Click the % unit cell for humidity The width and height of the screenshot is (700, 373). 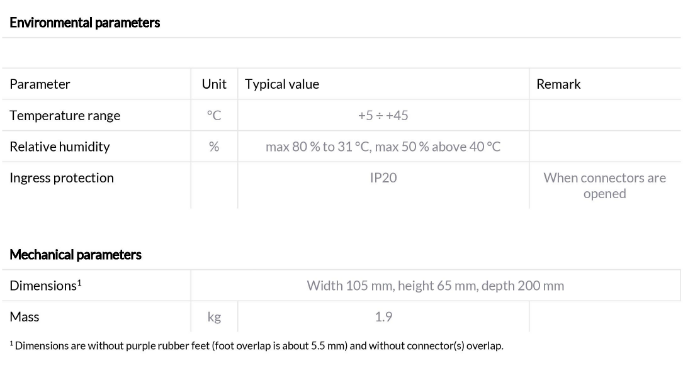pos(214,147)
